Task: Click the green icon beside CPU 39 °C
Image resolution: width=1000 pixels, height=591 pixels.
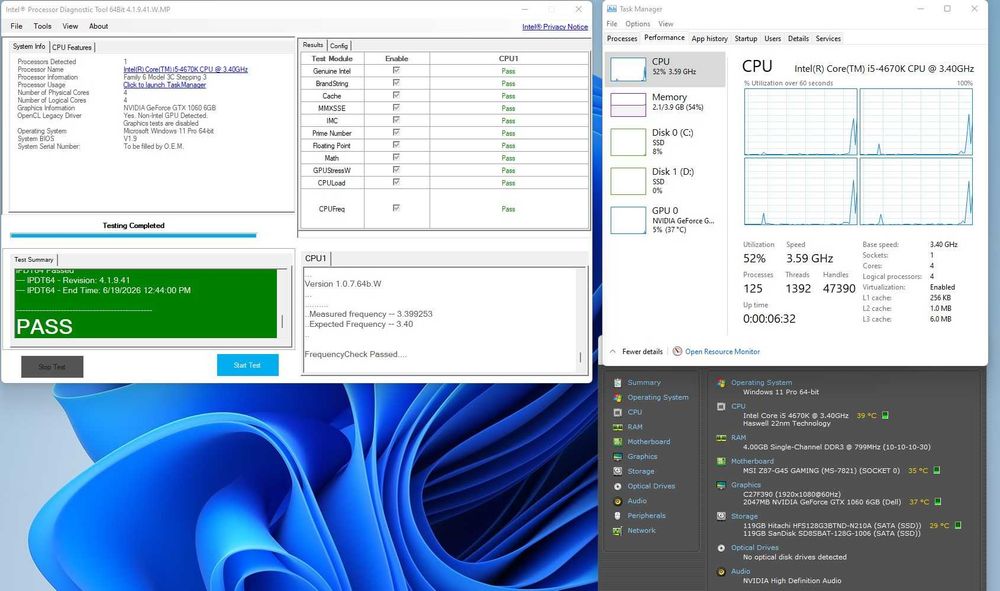Action: click(x=885, y=415)
